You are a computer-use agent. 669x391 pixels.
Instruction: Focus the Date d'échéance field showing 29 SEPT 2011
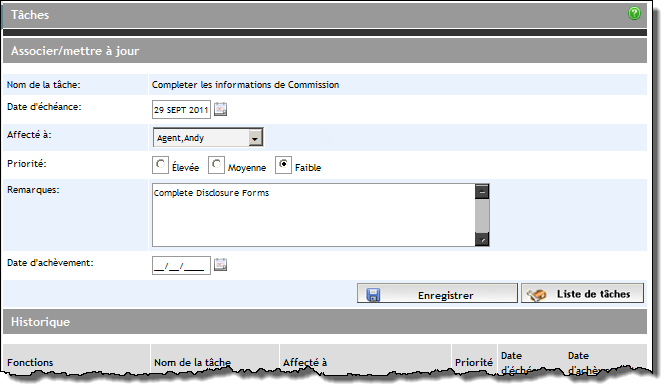pos(181,110)
